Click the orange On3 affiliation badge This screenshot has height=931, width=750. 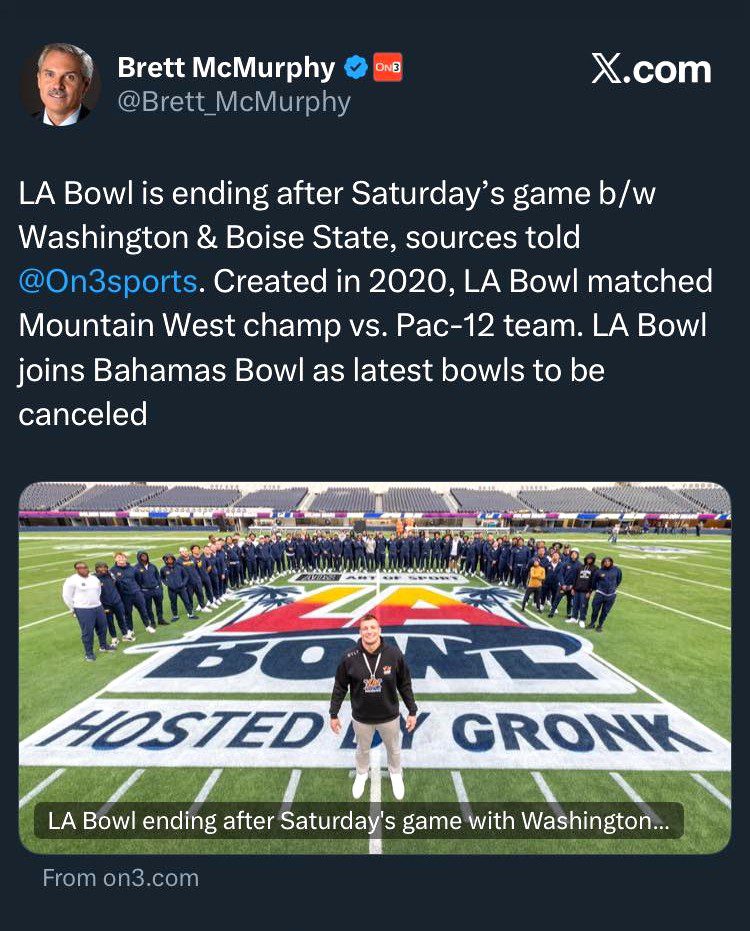tap(387, 68)
